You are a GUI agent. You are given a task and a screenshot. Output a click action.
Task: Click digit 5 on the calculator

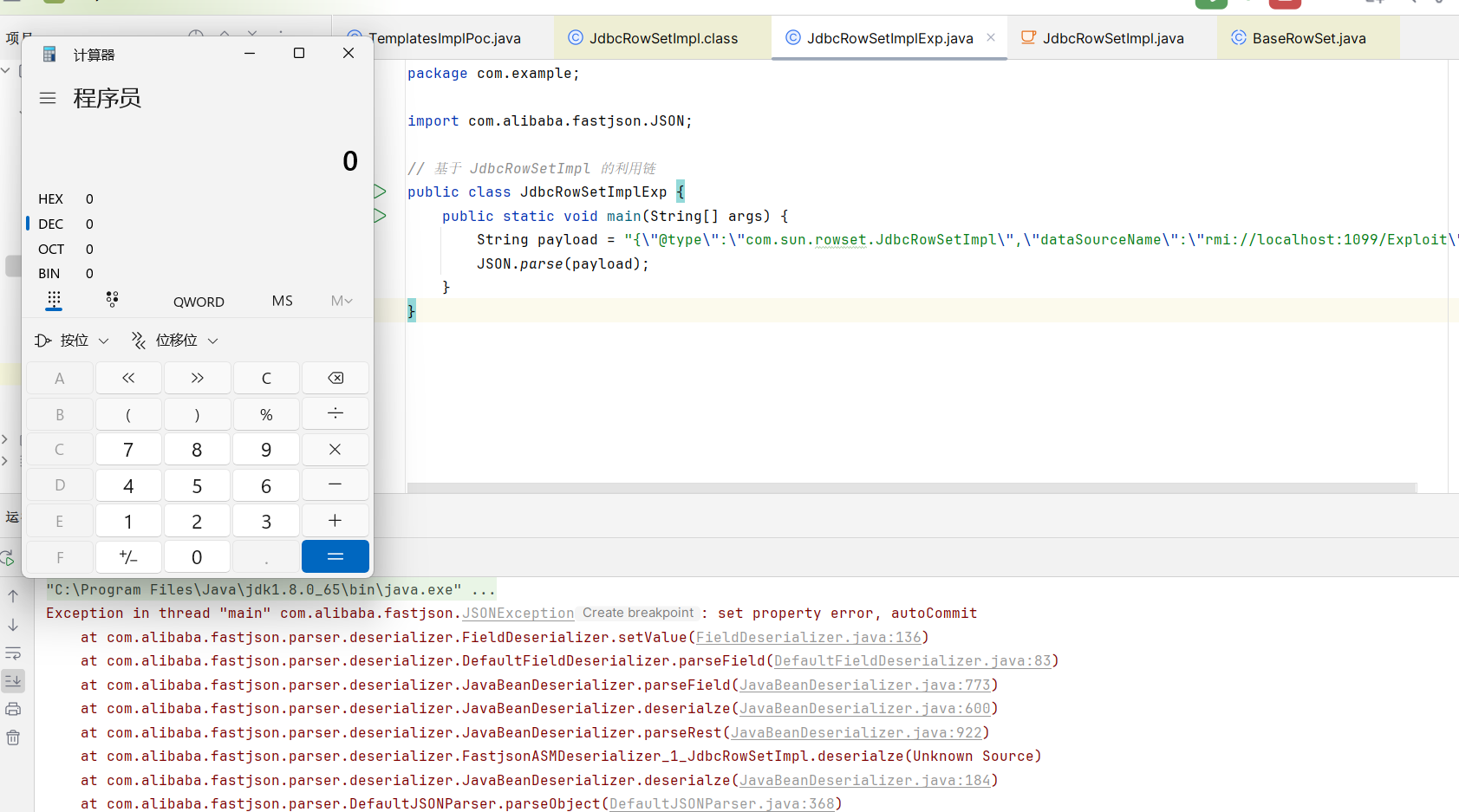click(x=198, y=485)
